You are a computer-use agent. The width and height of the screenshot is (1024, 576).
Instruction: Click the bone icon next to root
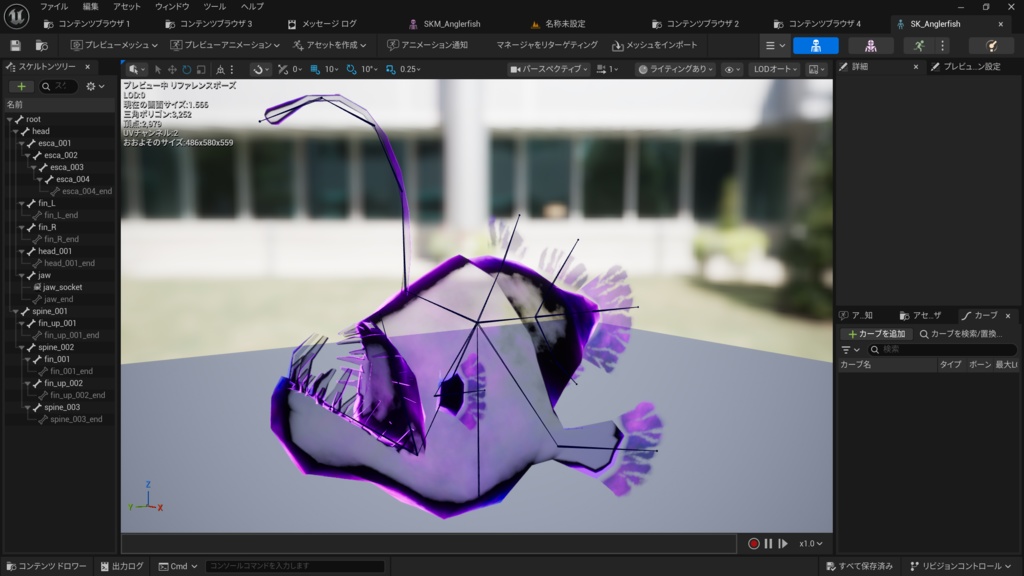point(20,120)
